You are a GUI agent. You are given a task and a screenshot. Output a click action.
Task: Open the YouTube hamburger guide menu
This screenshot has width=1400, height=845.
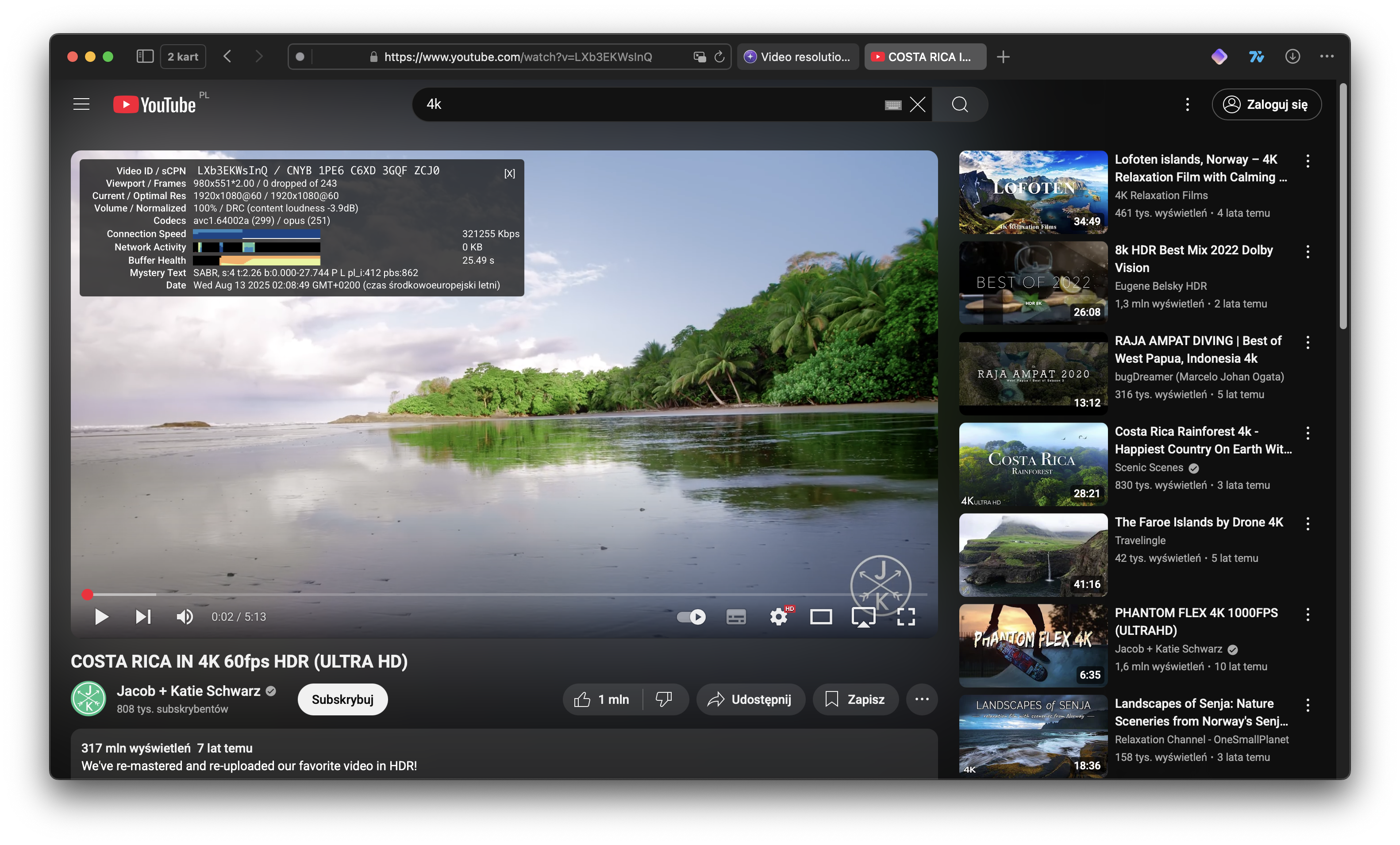coord(81,104)
